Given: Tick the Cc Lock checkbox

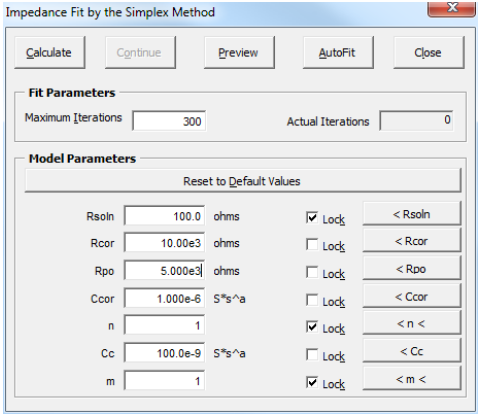Looking at the screenshot, I should click(x=312, y=355).
